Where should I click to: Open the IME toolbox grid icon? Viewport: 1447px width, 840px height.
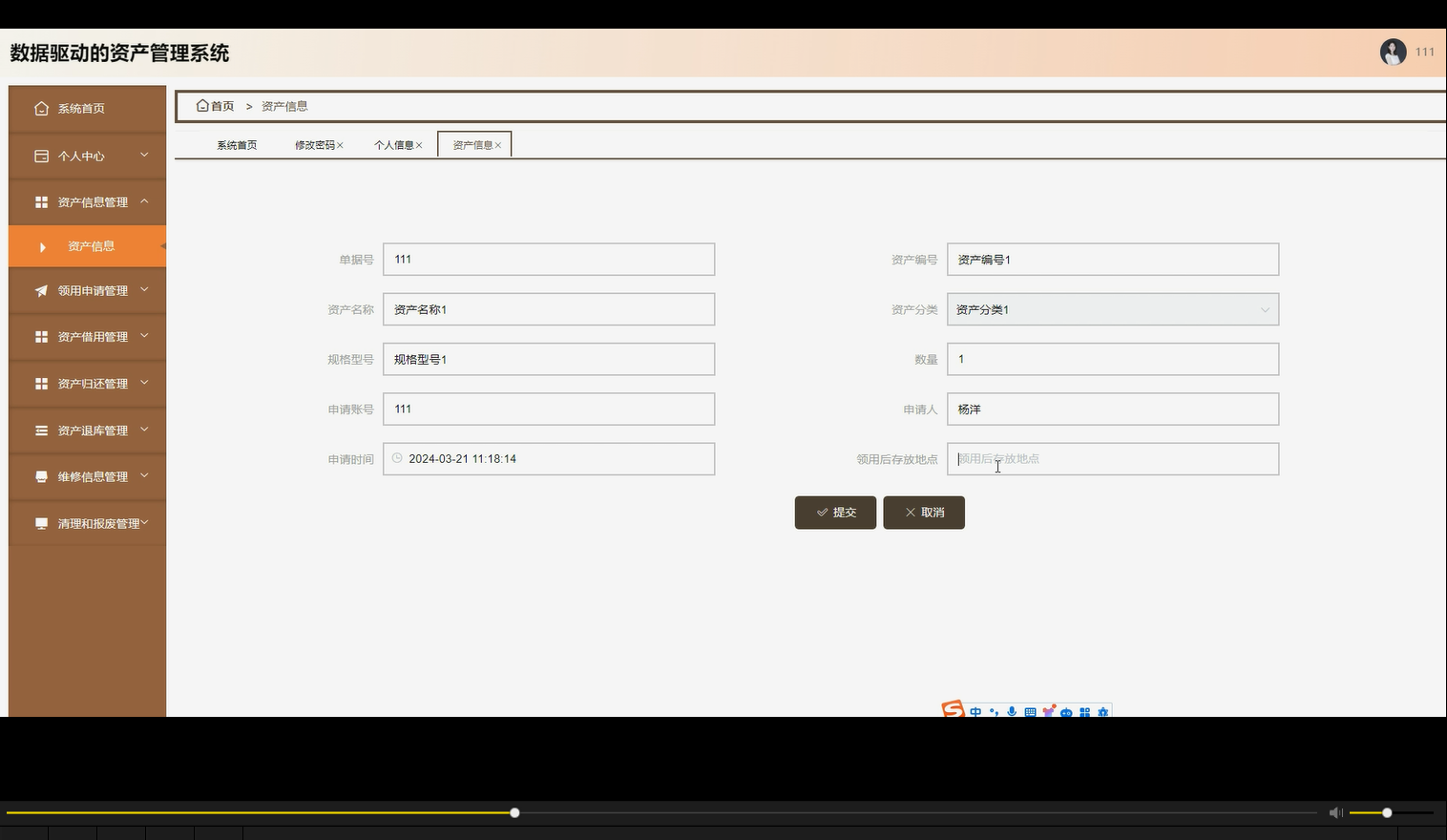1084,712
